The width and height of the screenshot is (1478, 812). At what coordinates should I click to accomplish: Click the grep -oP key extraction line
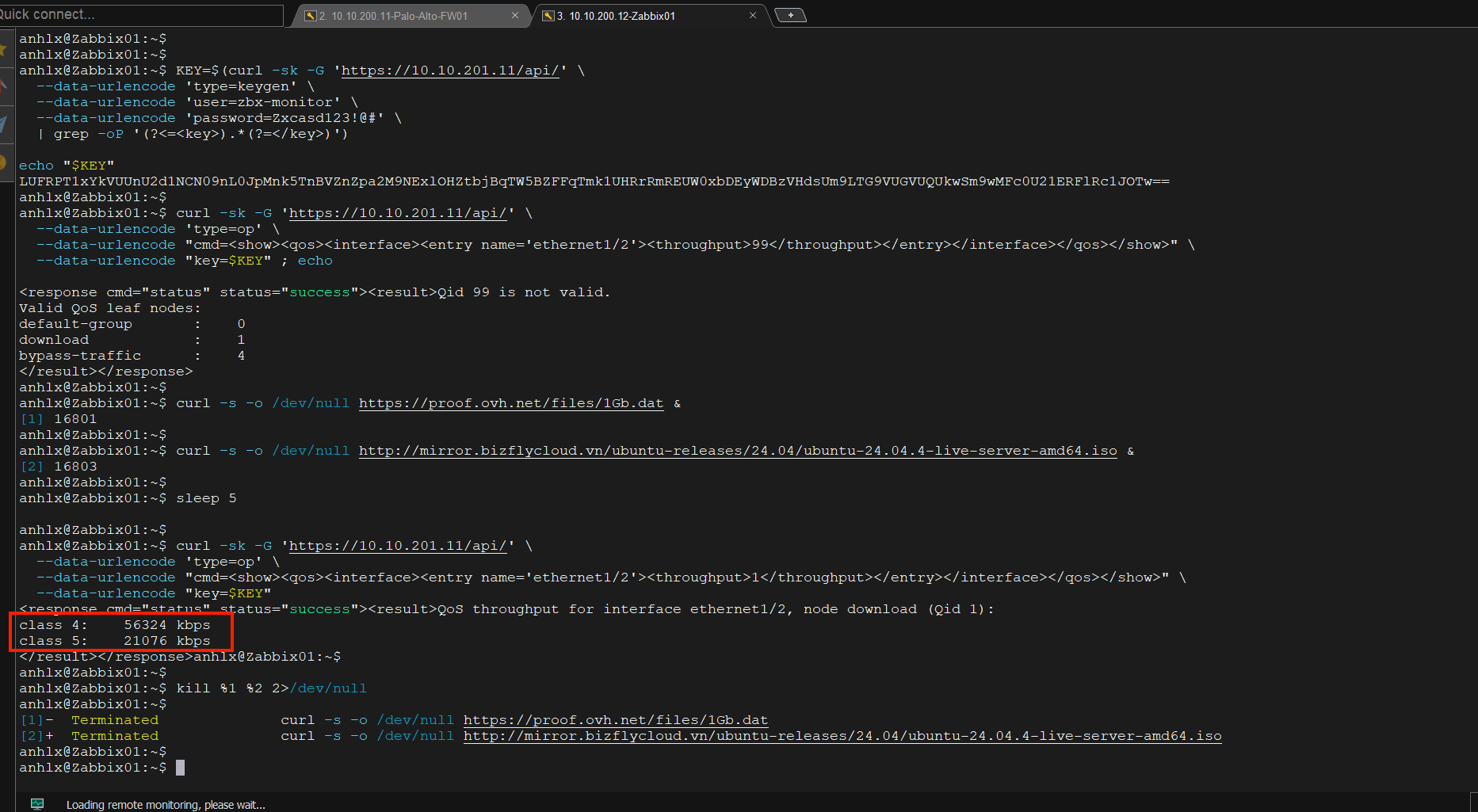pyautogui.click(x=193, y=134)
